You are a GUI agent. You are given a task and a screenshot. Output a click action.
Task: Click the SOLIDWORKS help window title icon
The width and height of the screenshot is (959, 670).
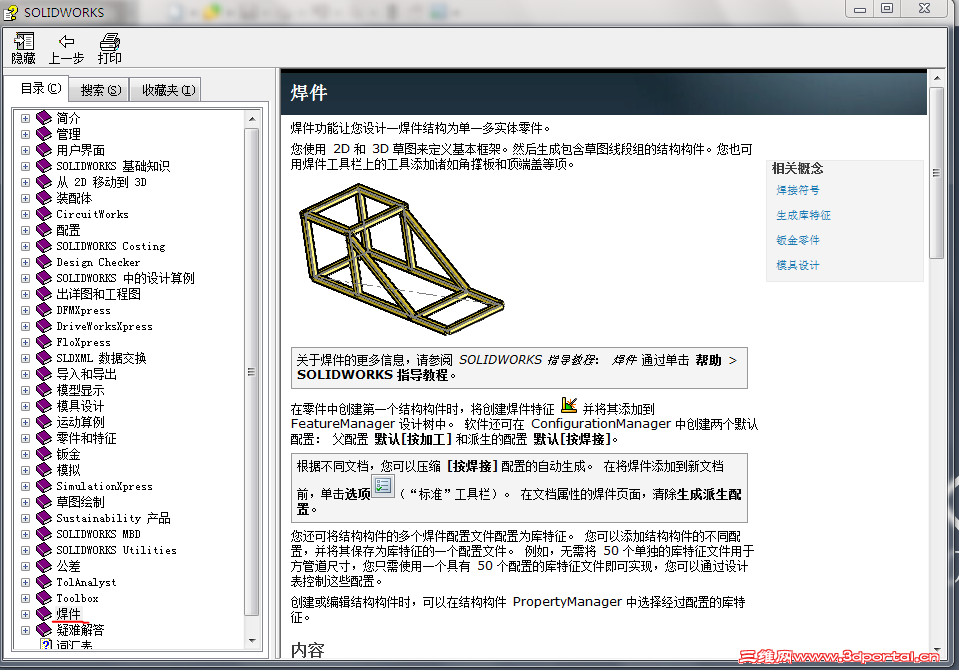tap(11, 12)
